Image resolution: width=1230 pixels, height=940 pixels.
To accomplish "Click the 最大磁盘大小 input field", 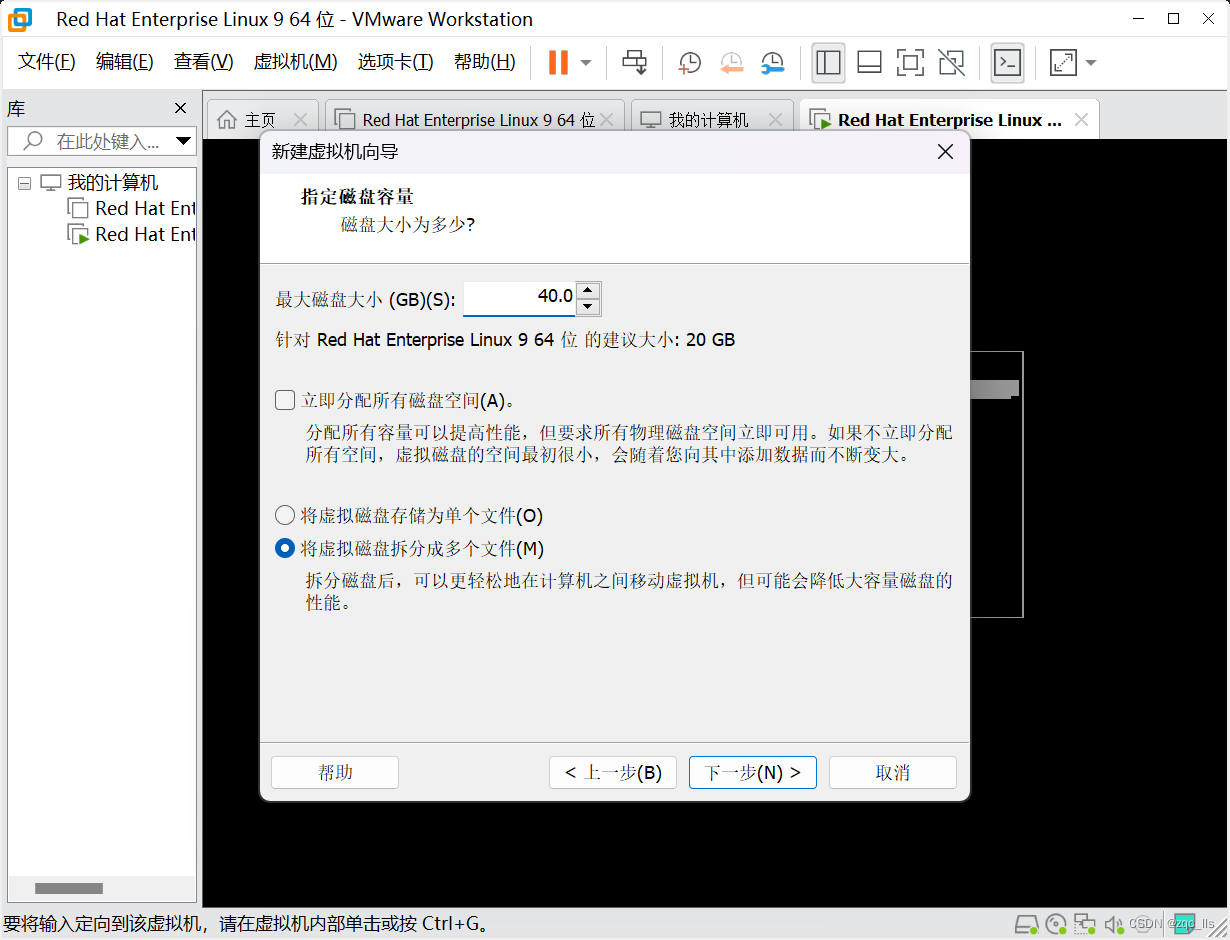I will [520, 297].
